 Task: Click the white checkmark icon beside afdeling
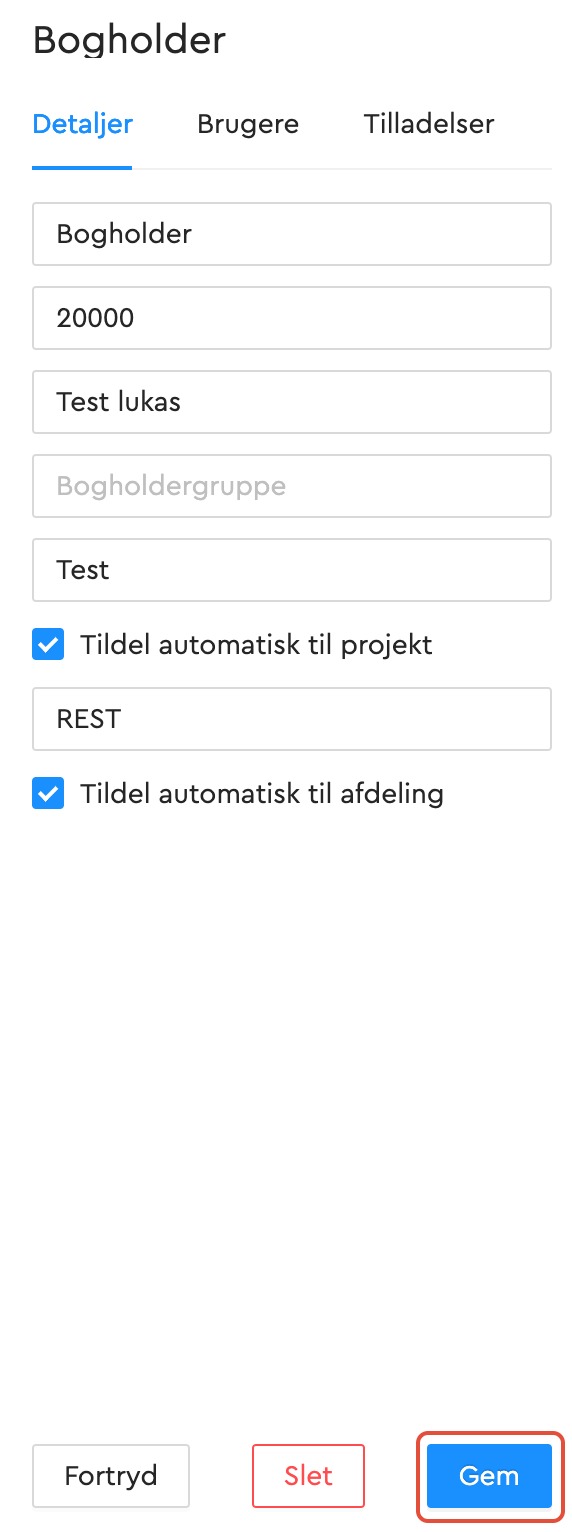click(x=48, y=794)
